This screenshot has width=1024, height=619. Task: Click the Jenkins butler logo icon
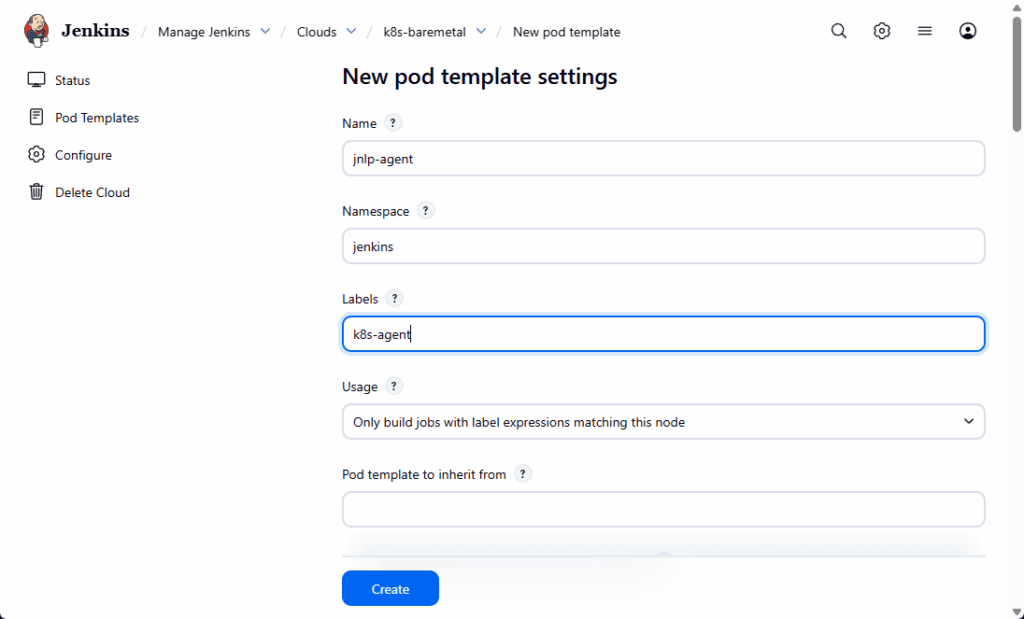pos(37,31)
